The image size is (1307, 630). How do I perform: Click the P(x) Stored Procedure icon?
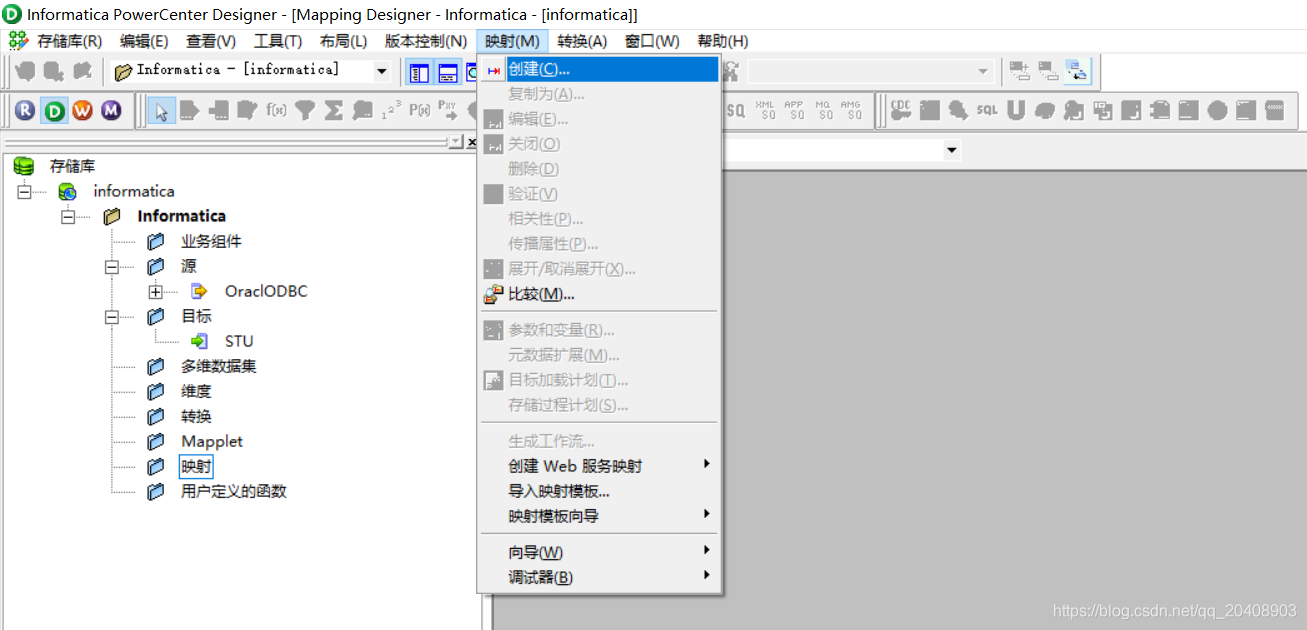tap(420, 110)
